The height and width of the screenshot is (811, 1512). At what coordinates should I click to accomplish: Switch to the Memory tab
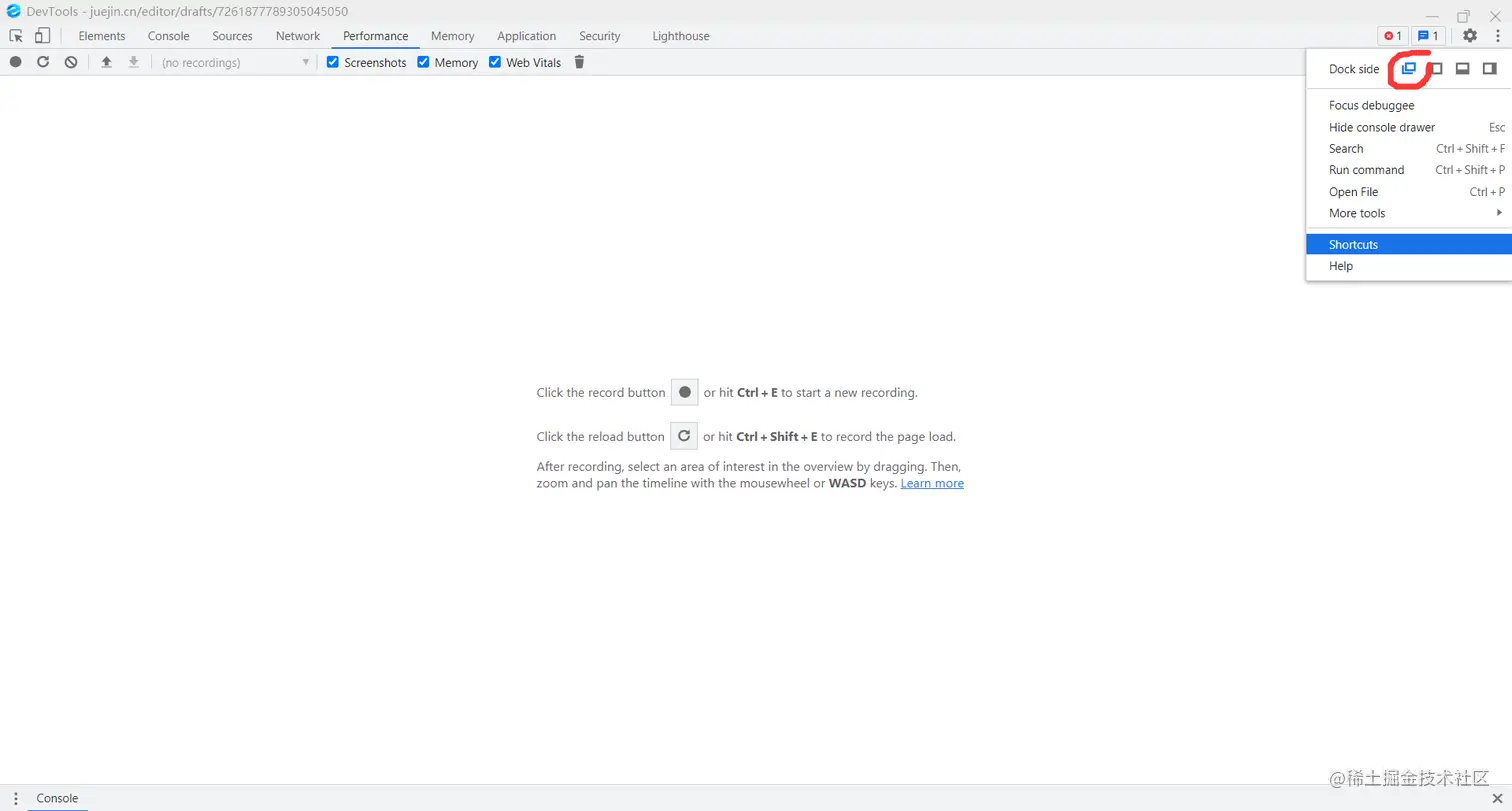tap(453, 36)
